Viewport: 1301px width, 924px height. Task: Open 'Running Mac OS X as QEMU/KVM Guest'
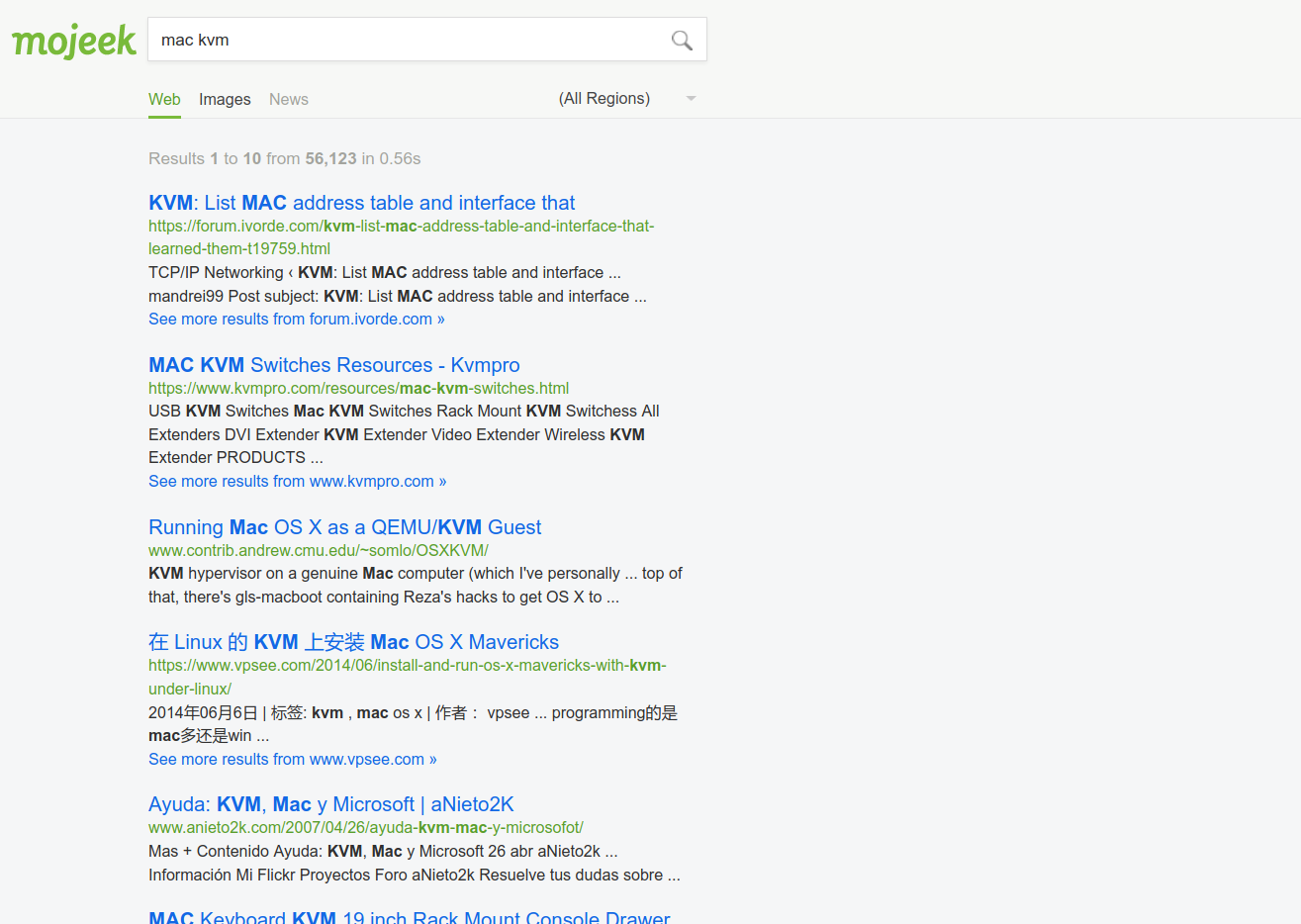[x=345, y=527]
